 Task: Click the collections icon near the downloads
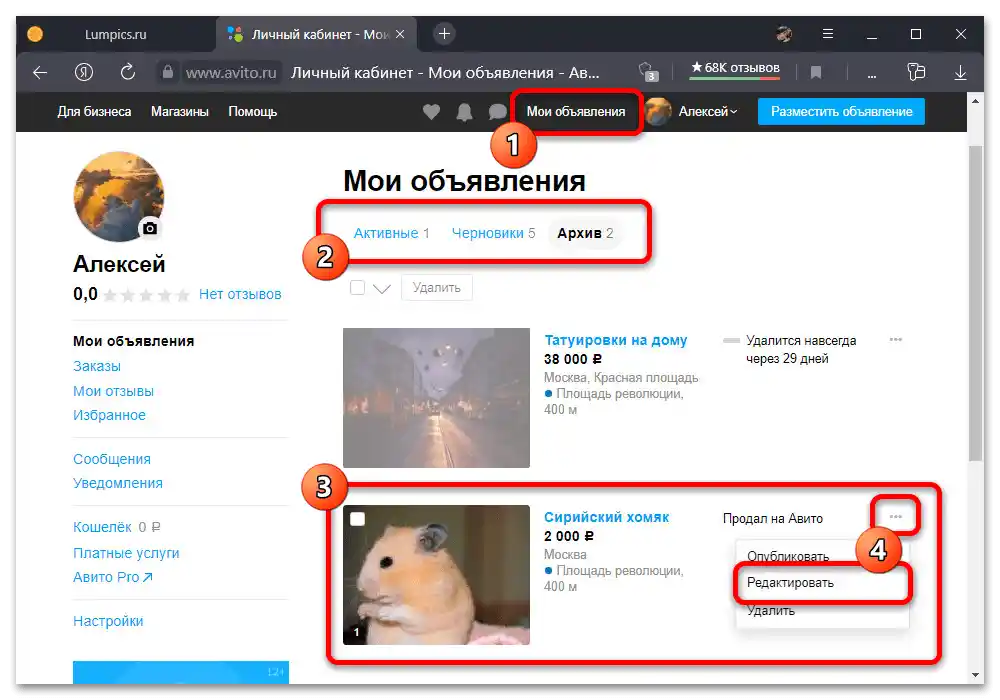[916, 72]
